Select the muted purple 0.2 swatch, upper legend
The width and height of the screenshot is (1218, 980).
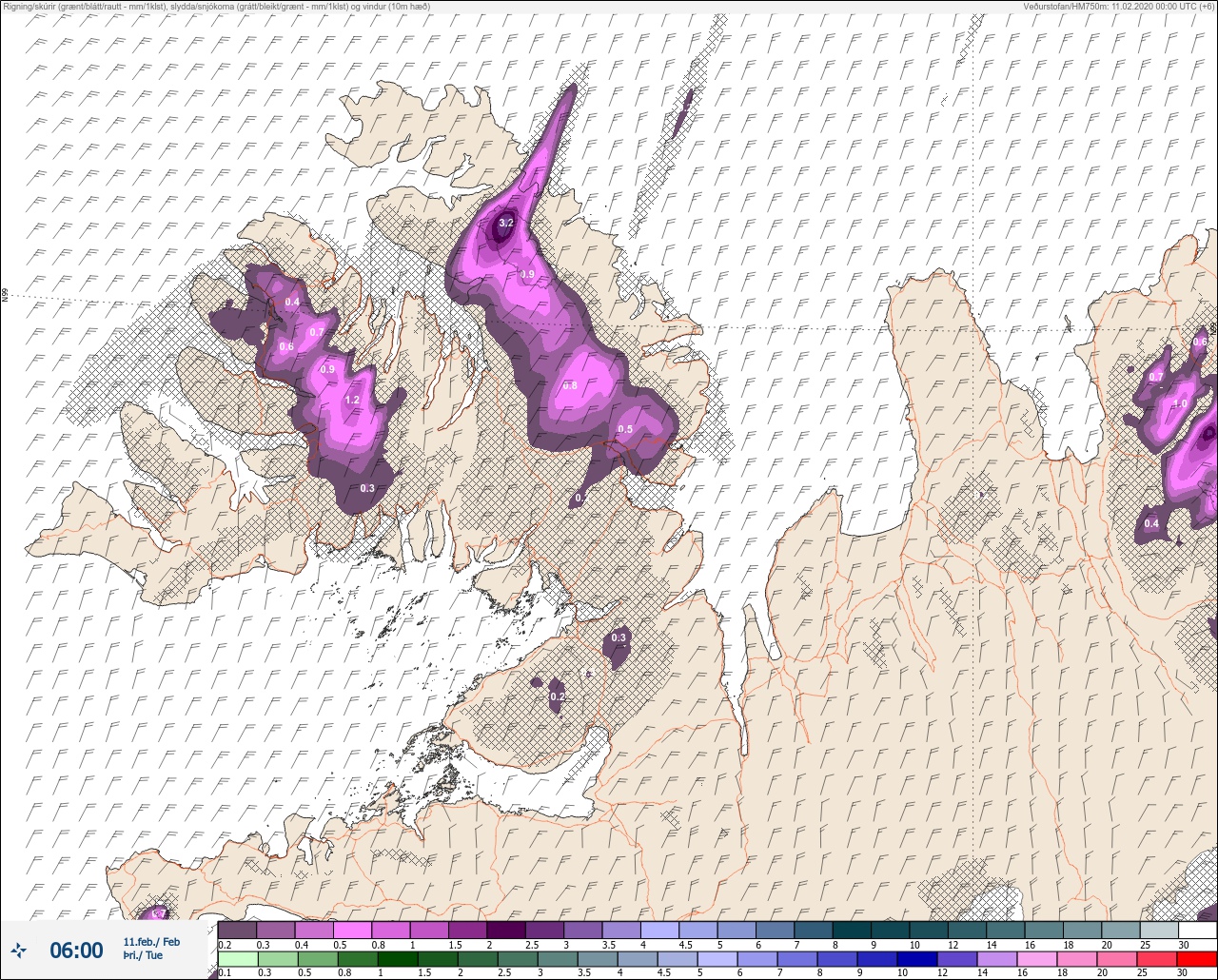pyautogui.click(x=237, y=930)
